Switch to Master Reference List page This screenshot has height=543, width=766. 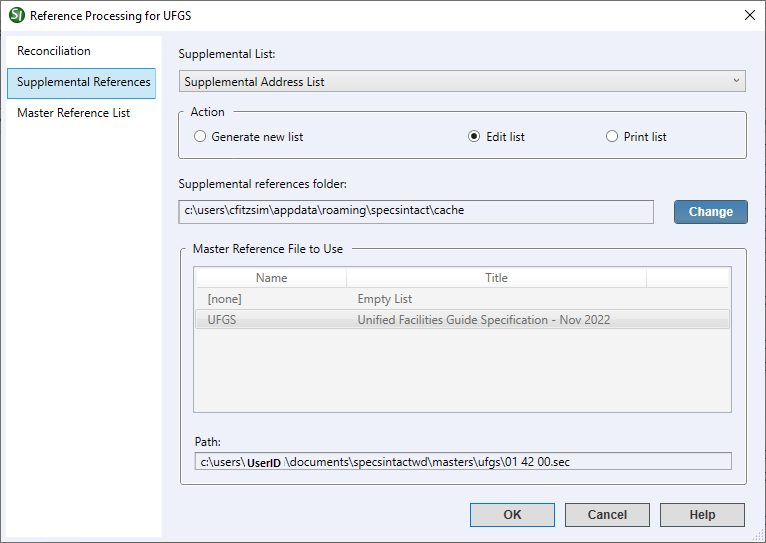(x=74, y=113)
